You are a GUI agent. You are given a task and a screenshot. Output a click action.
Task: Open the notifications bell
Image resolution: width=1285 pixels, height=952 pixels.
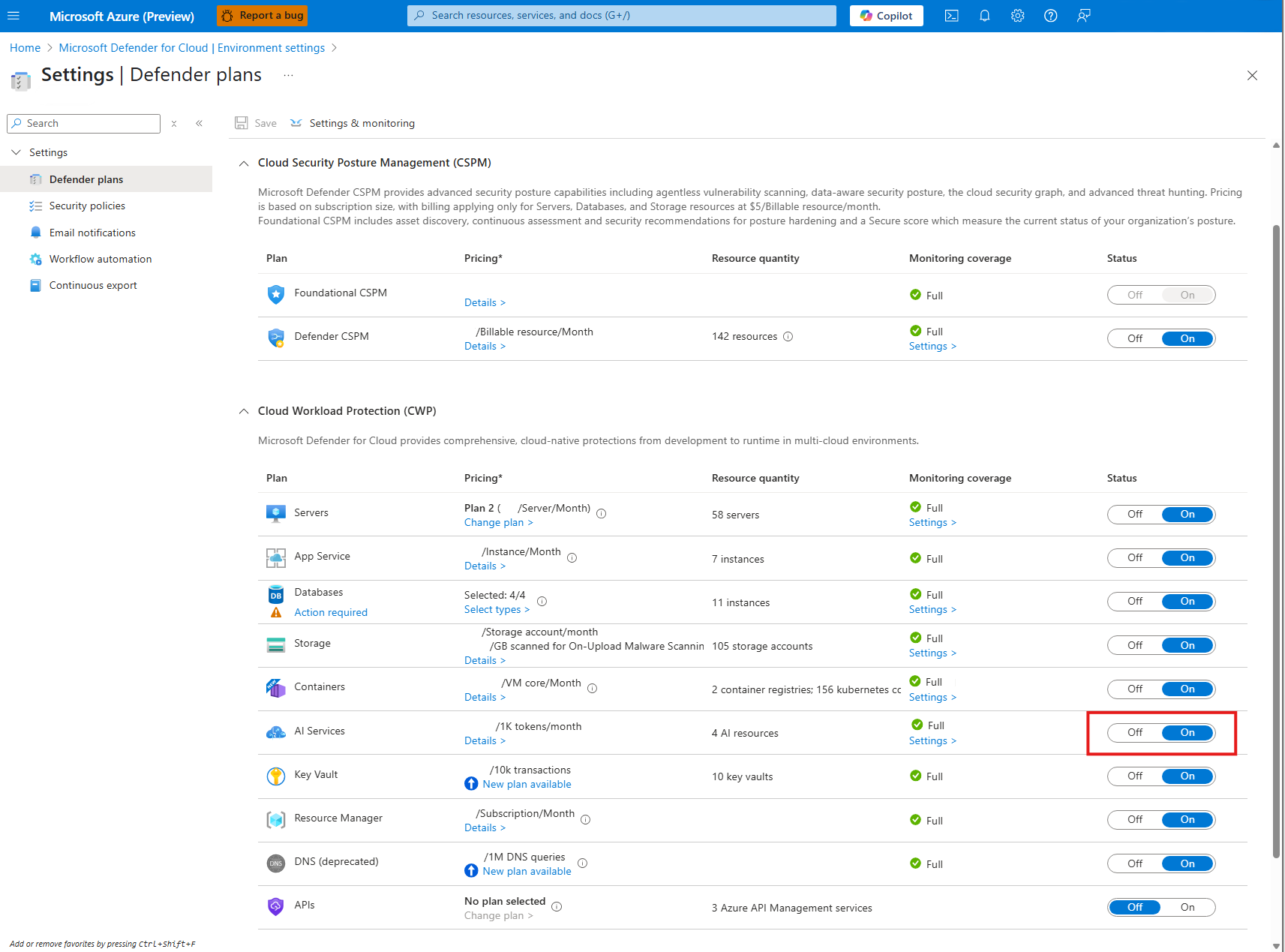[984, 16]
